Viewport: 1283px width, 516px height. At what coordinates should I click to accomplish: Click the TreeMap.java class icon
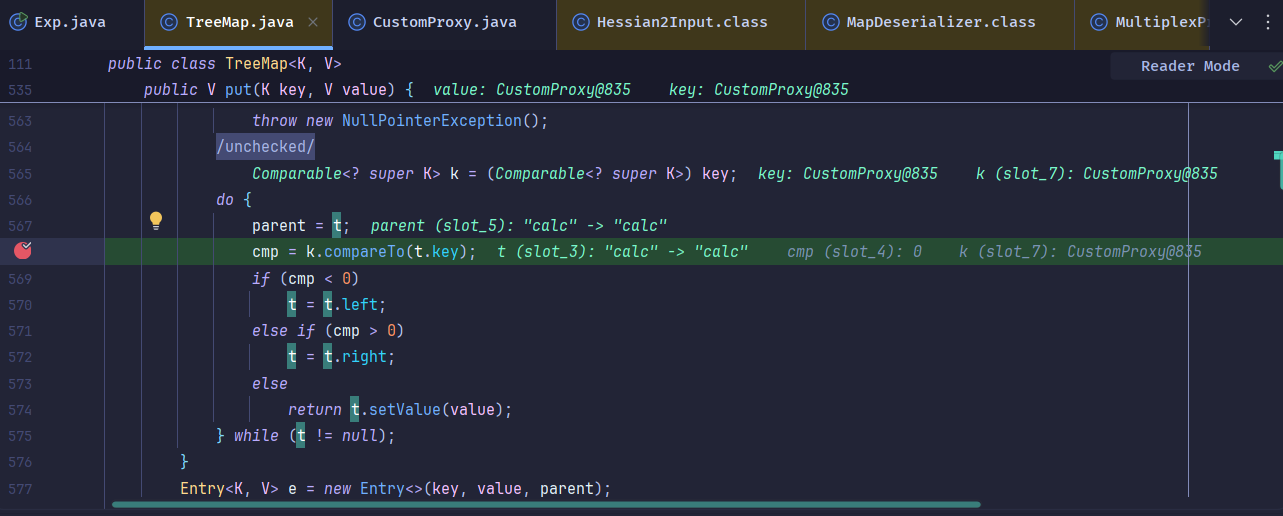coord(169,22)
